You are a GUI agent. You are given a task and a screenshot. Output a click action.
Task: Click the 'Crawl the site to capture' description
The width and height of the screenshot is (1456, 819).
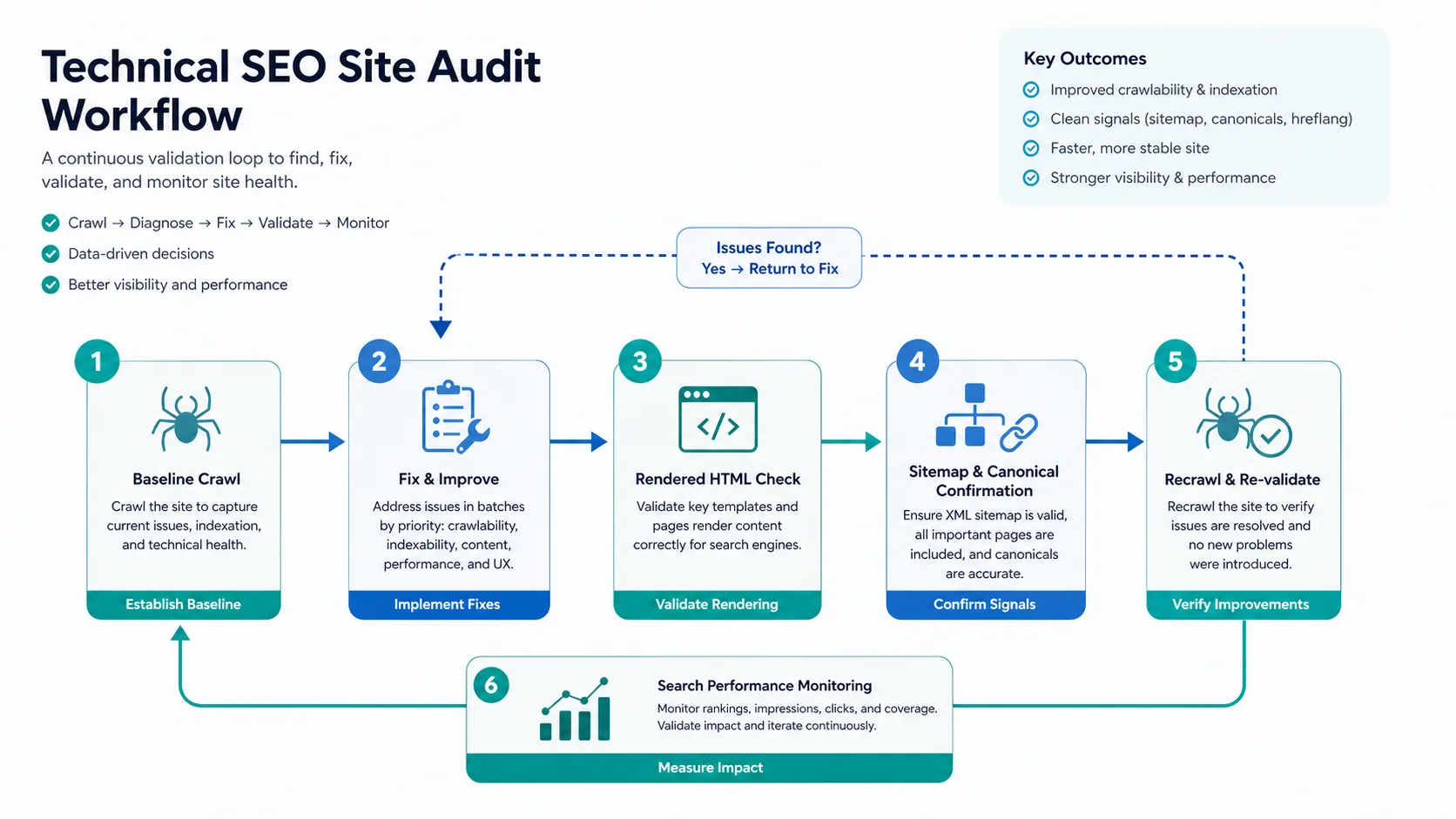pos(184,526)
